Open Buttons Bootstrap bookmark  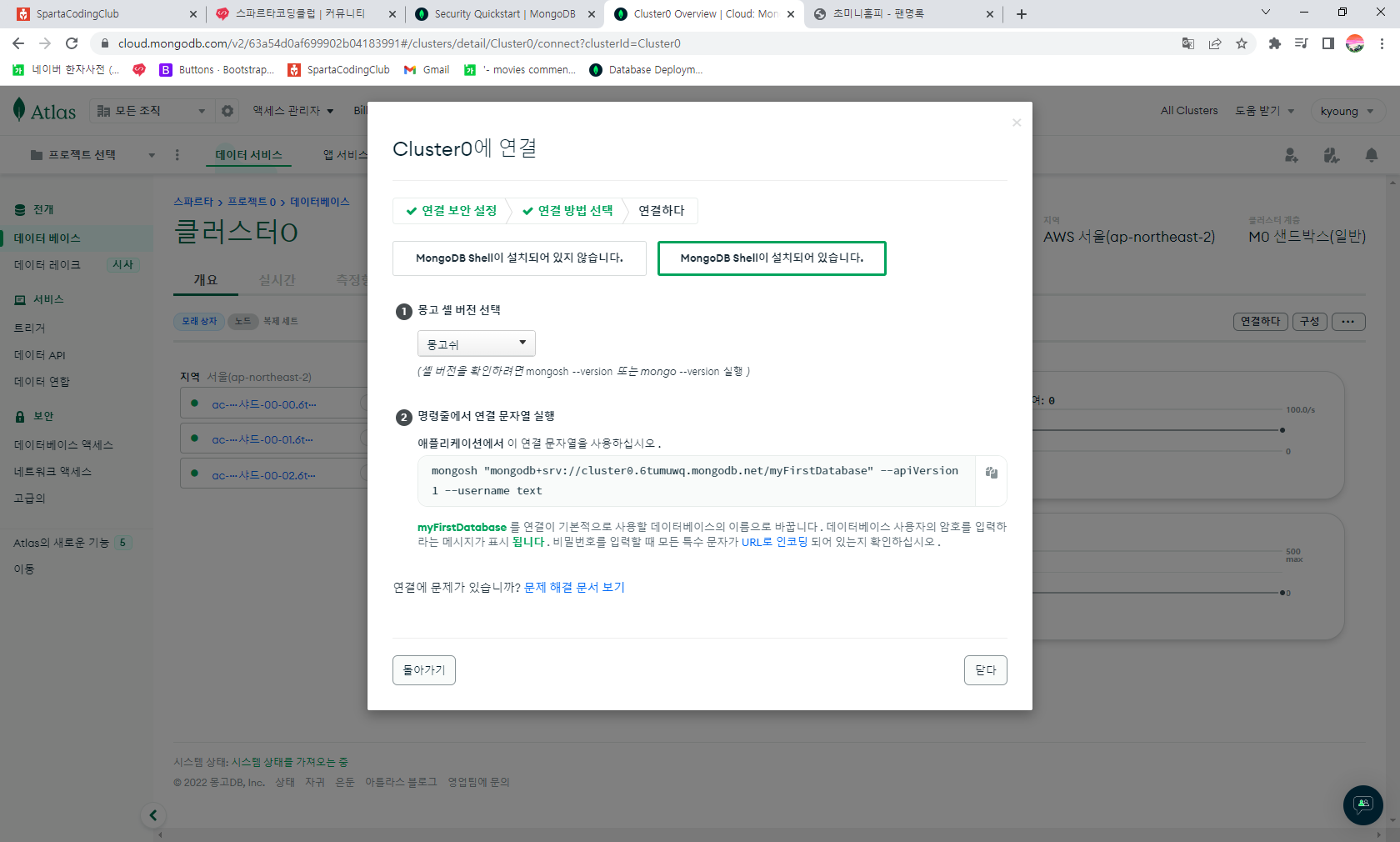click(217, 70)
